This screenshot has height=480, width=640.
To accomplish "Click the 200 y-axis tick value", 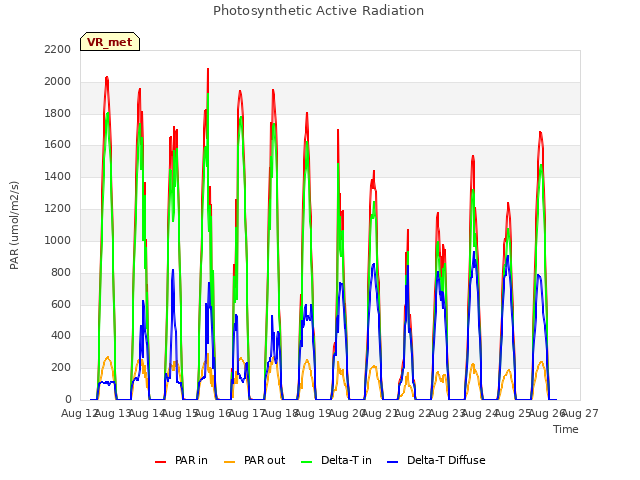I will tap(61, 368).
